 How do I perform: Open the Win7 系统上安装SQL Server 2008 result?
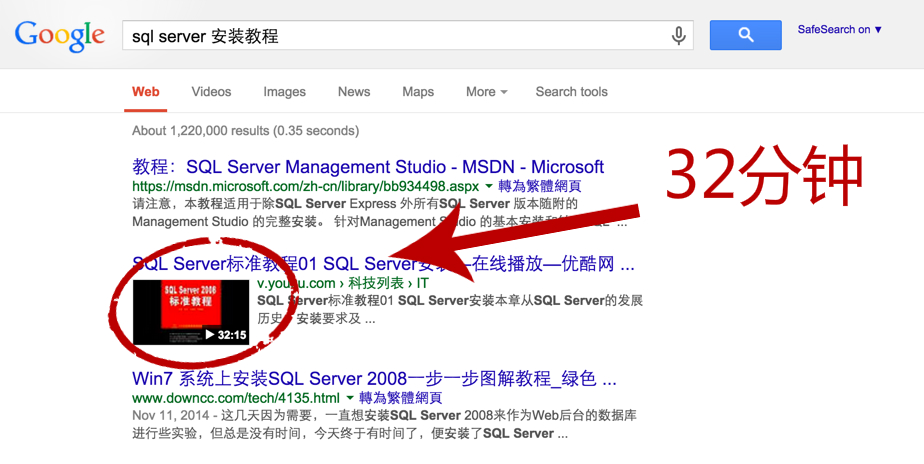[374, 379]
